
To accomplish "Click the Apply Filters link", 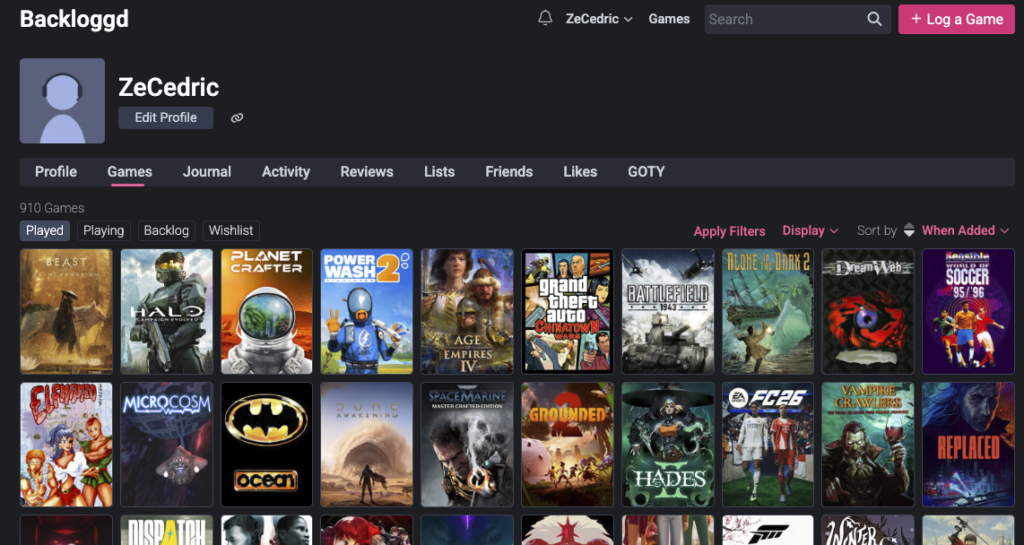I will click(x=729, y=231).
